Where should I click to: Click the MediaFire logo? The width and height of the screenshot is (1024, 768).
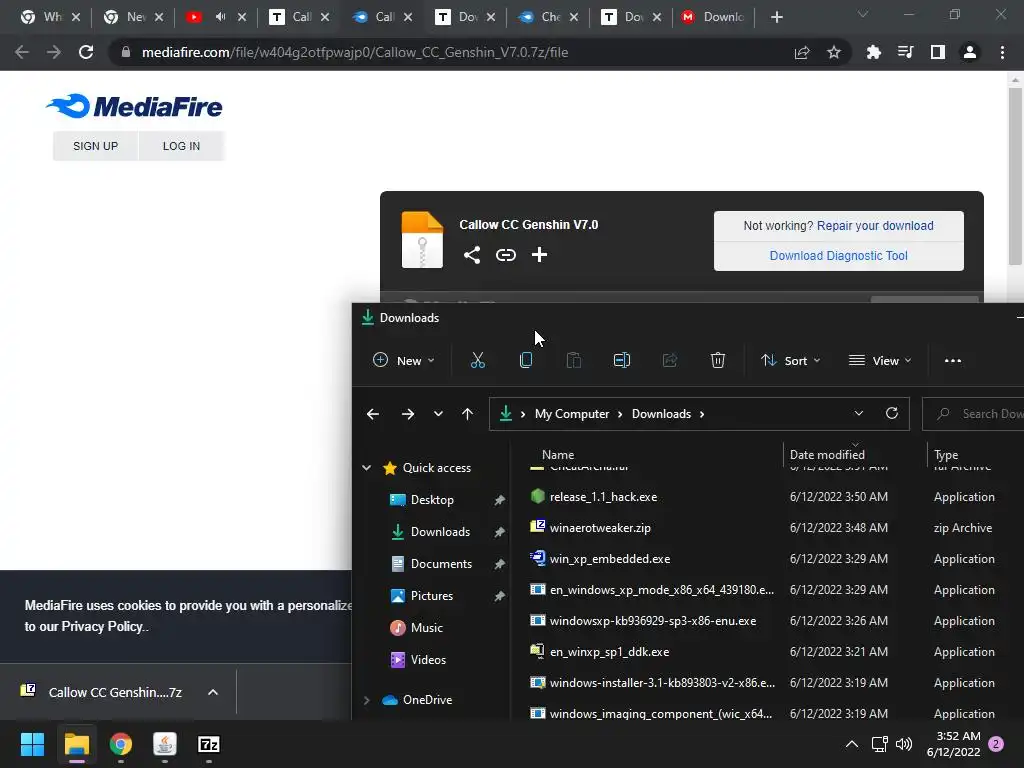point(135,106)
